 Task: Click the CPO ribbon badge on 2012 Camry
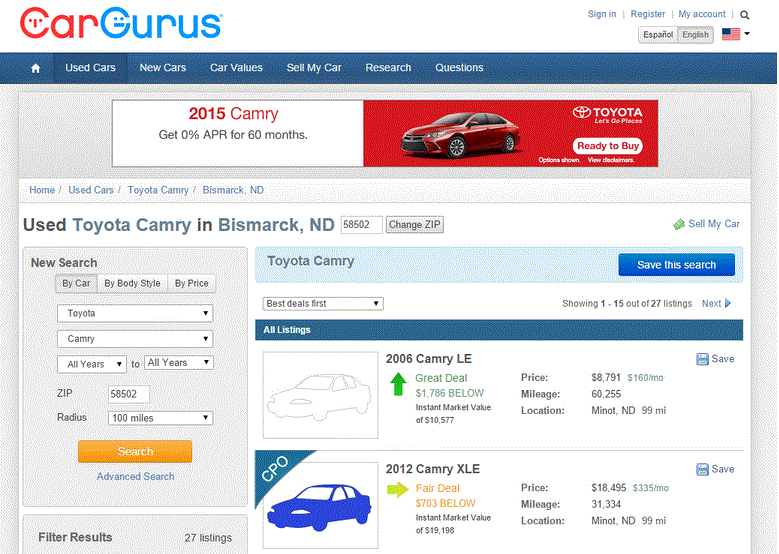(x=276, y=469)
